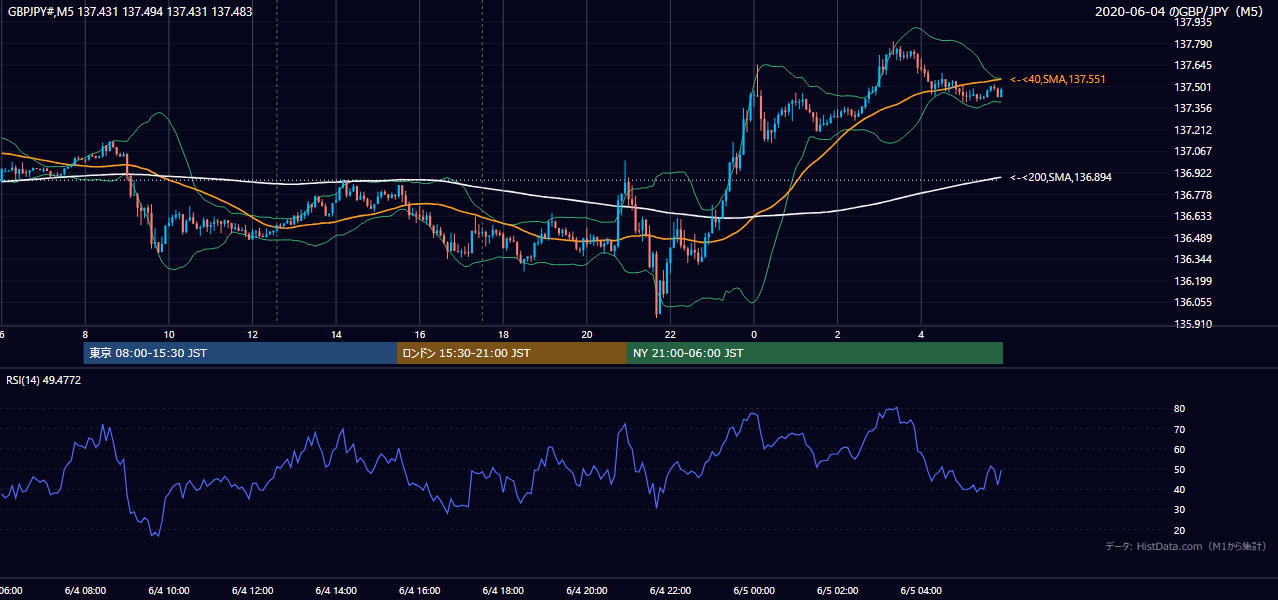Click price axis value 136.922
Screen dimensions: 1278x600
(1192, 173)
